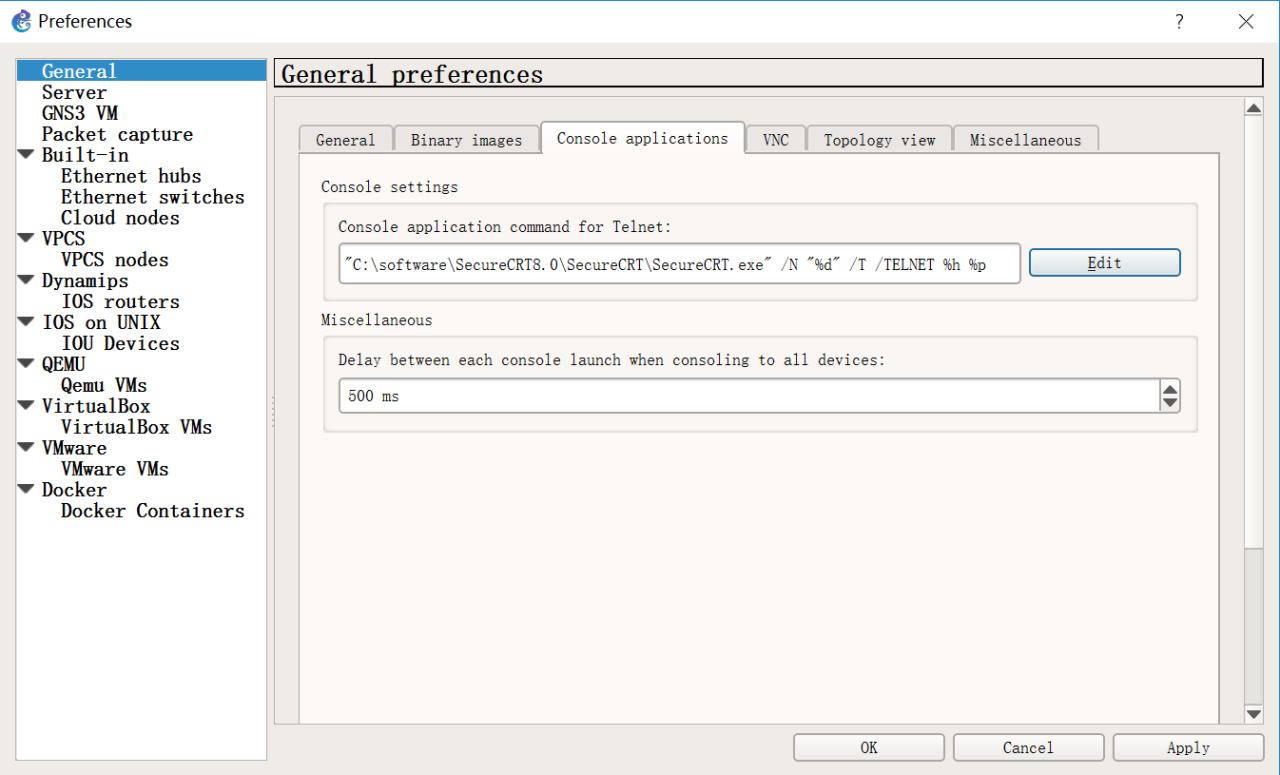Open VPCS nodes settings
This screenshot has height=775, width=1280.
pos(114,260)
